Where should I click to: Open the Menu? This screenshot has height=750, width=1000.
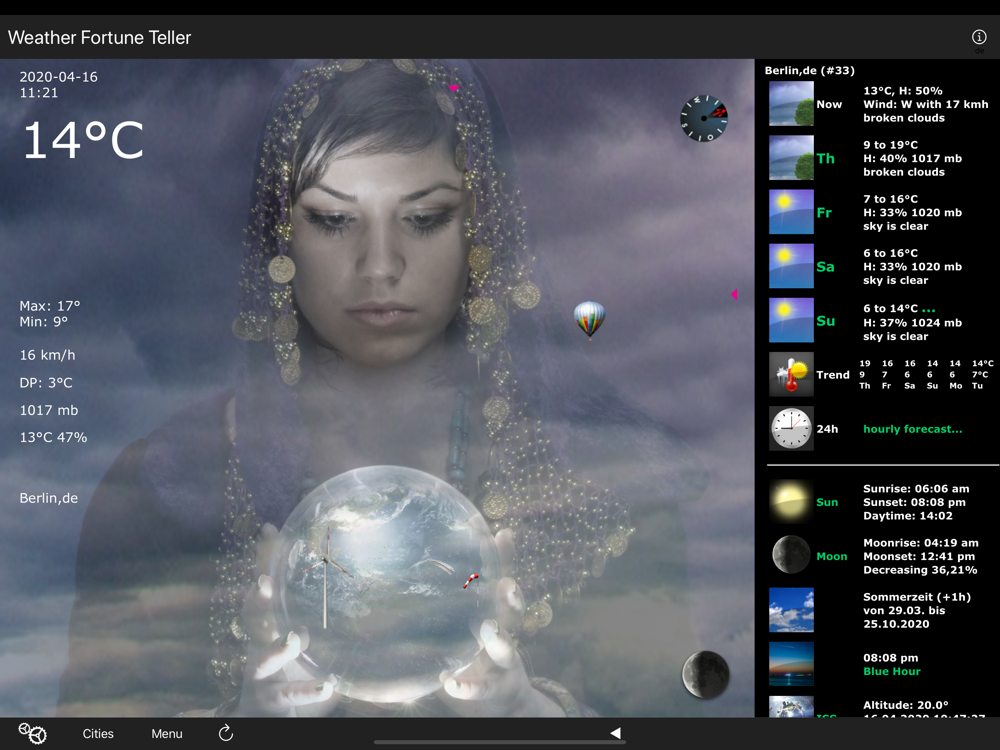coord(167,733)
